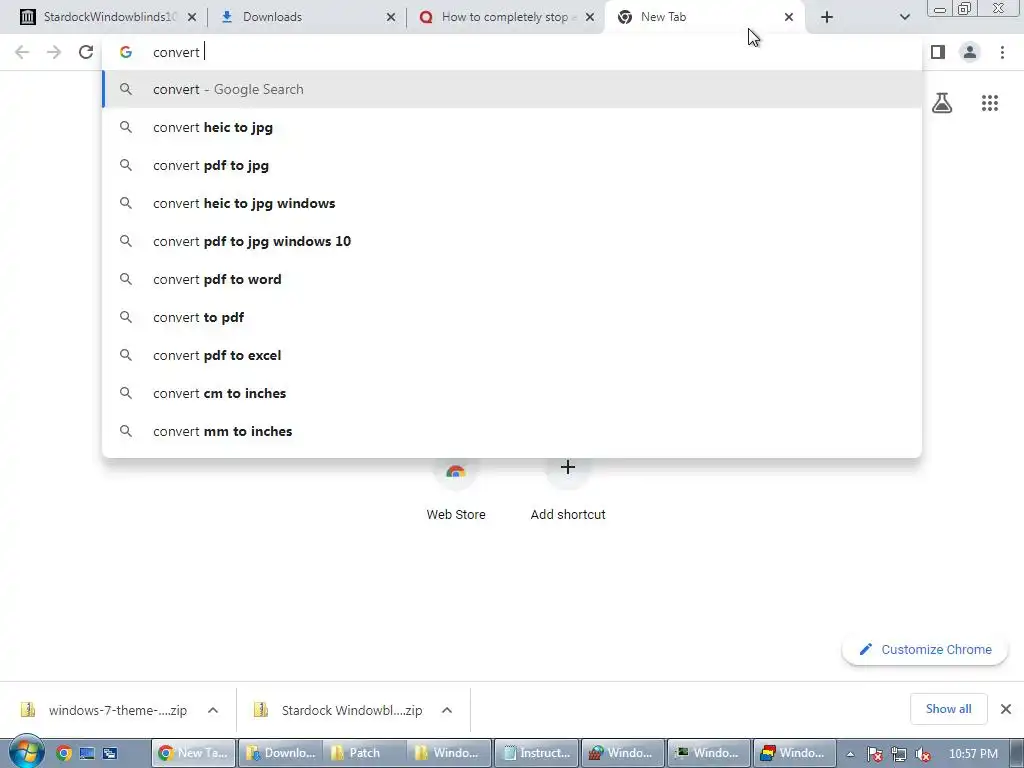Switch to the StardockWindowblinds10 tab

pyautogui.click(x=108, y=18)
